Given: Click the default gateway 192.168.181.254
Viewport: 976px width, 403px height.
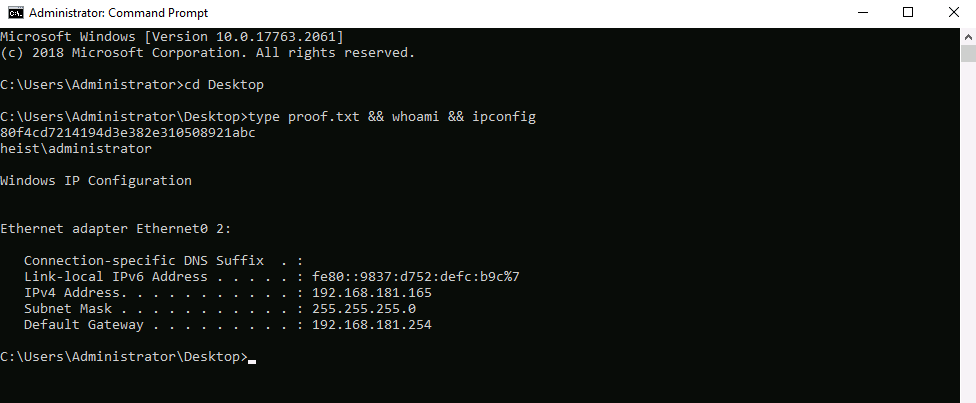Looking at the screenshot, I should click(372, 325).
